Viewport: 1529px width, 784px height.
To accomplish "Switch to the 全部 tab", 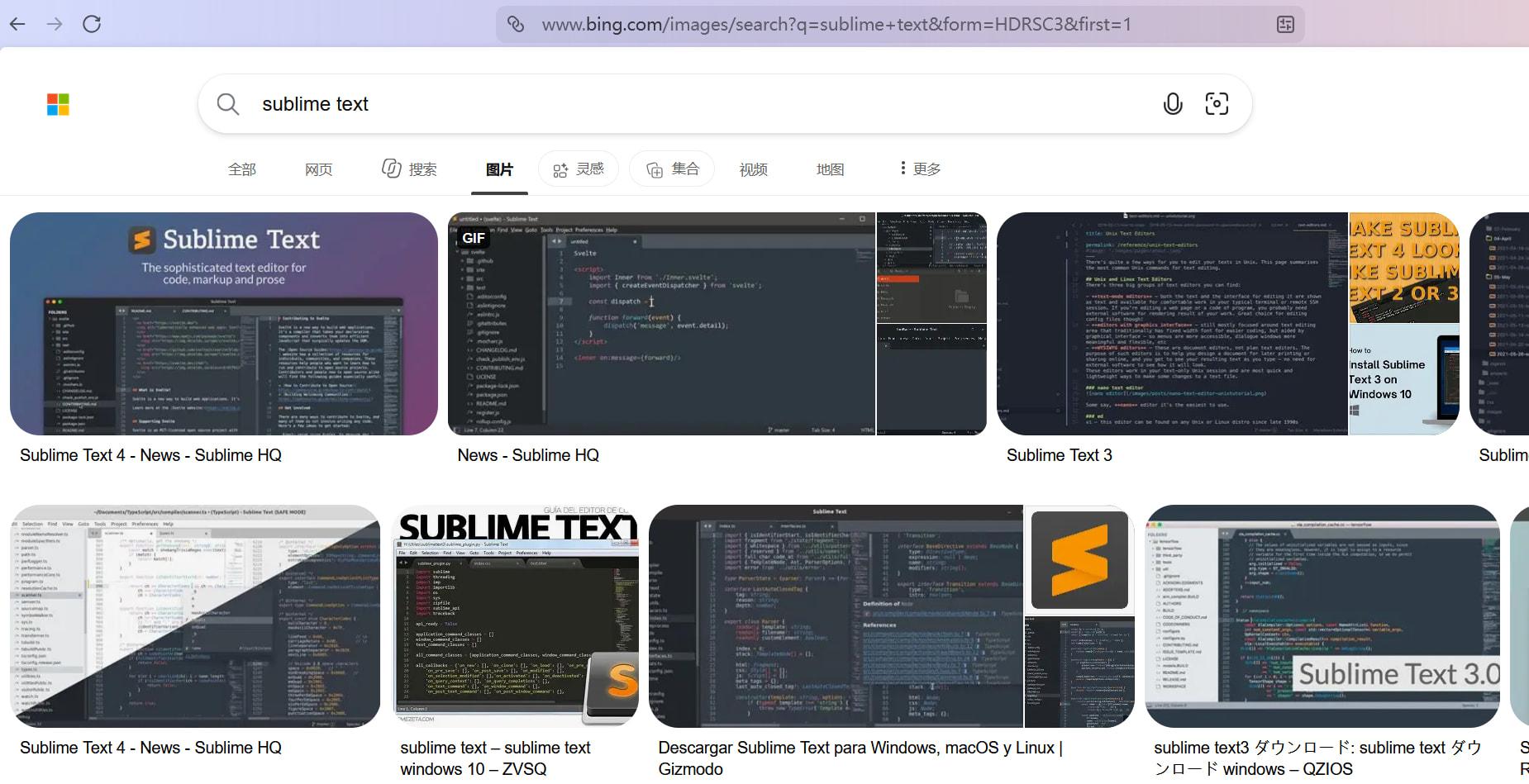I will click(242, 169).
